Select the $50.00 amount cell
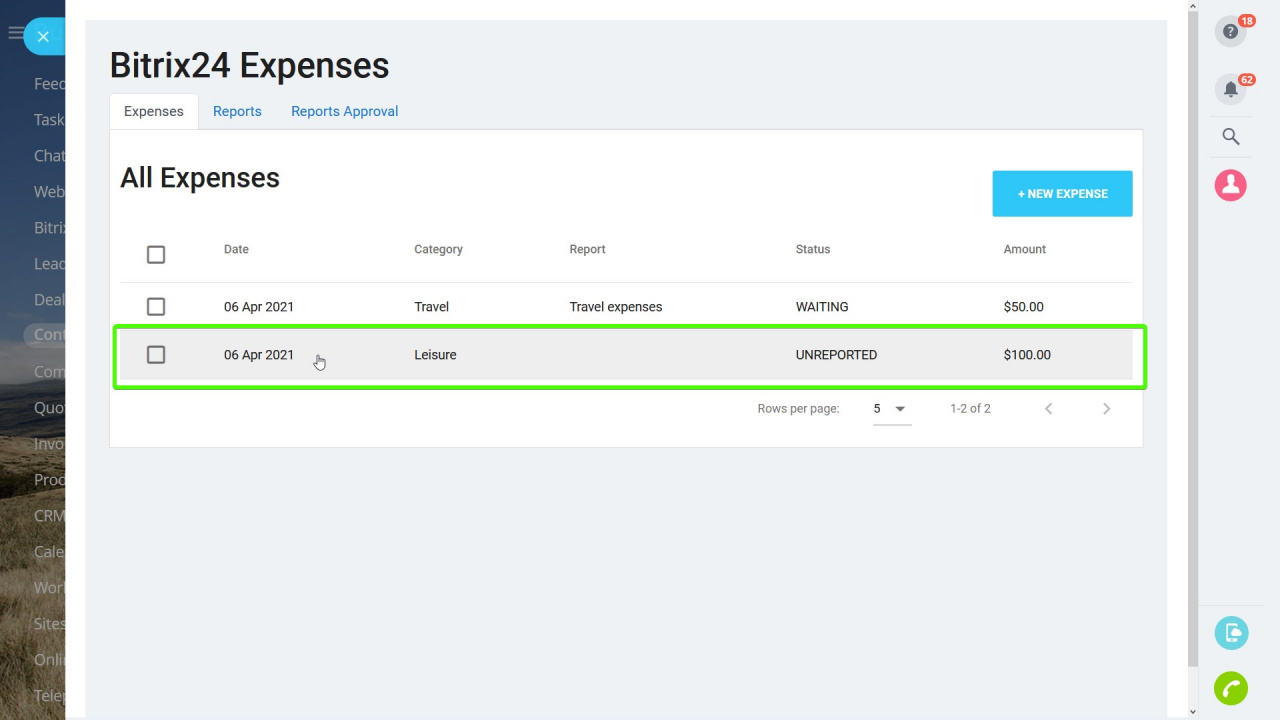The height and width of the screenshot is (720, 1280). click(1023, 307)
